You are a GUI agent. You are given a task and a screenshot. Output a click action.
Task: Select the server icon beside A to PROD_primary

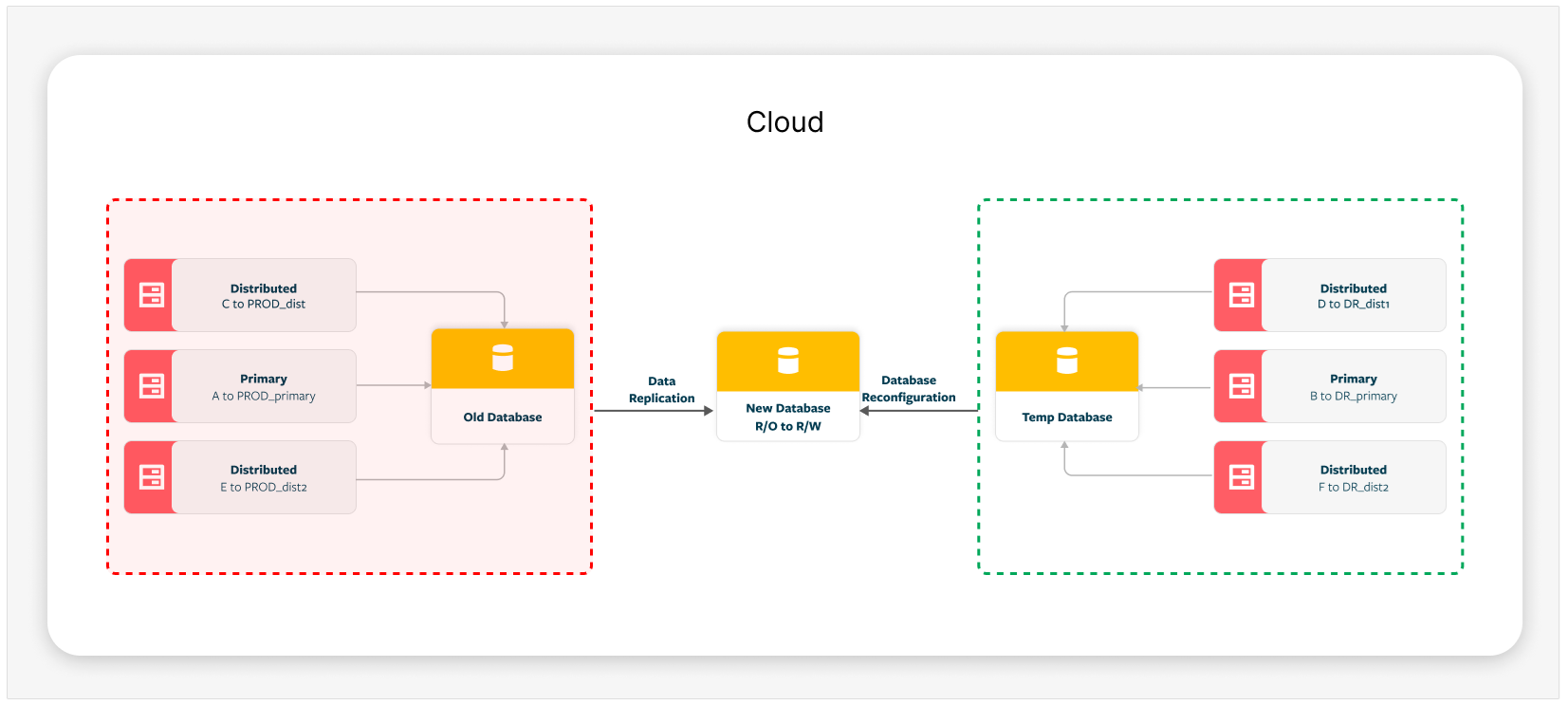[152, 386]
